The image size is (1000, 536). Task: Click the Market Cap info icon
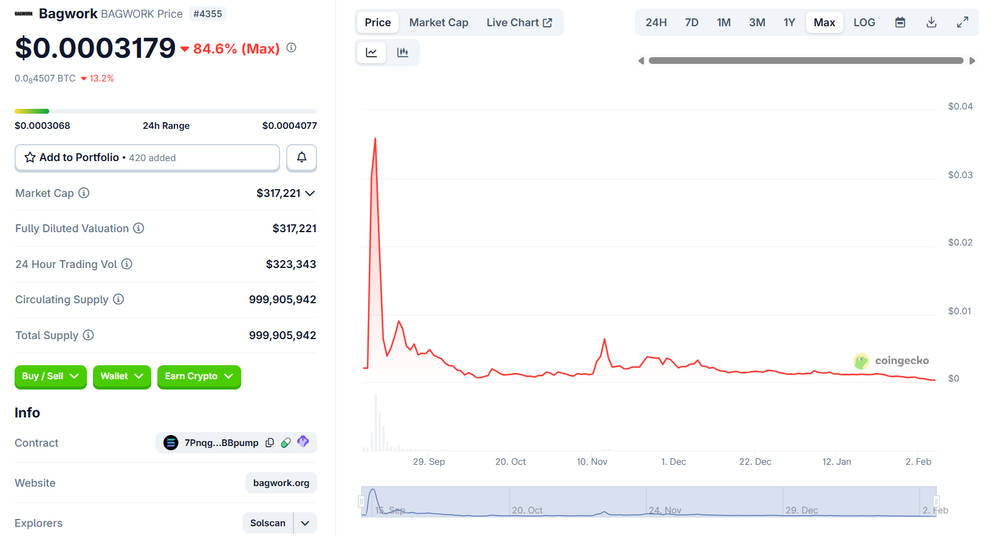click(84, 193)
